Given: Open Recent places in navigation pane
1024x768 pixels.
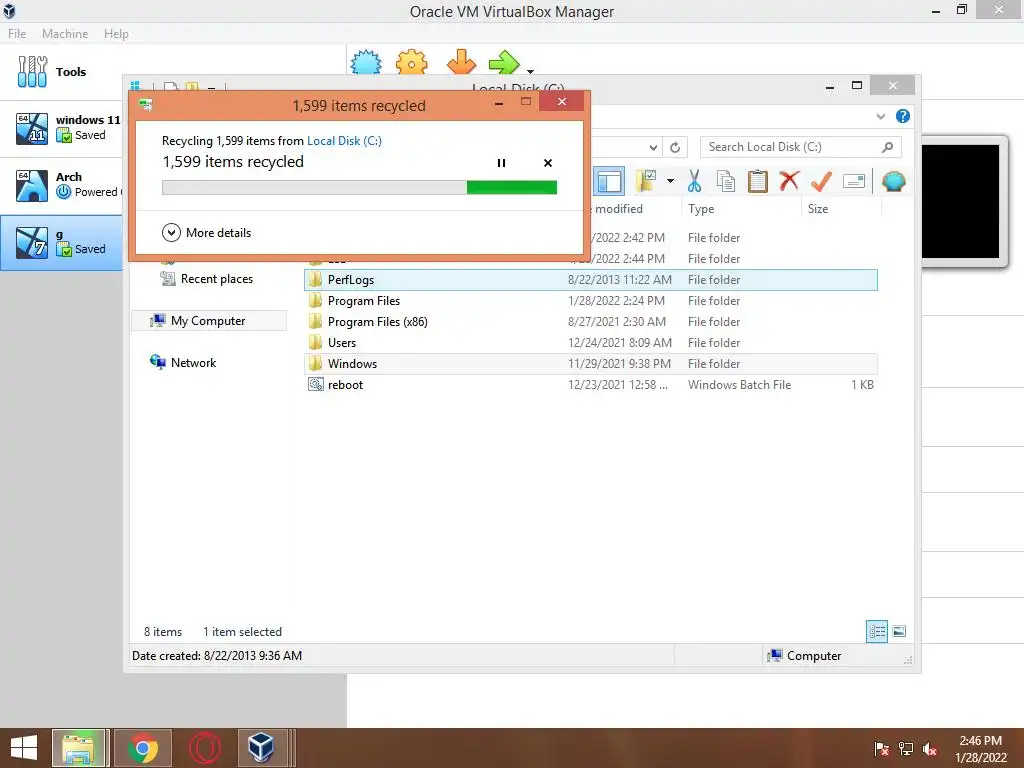Looking at the screenshot, I should 206,279.
